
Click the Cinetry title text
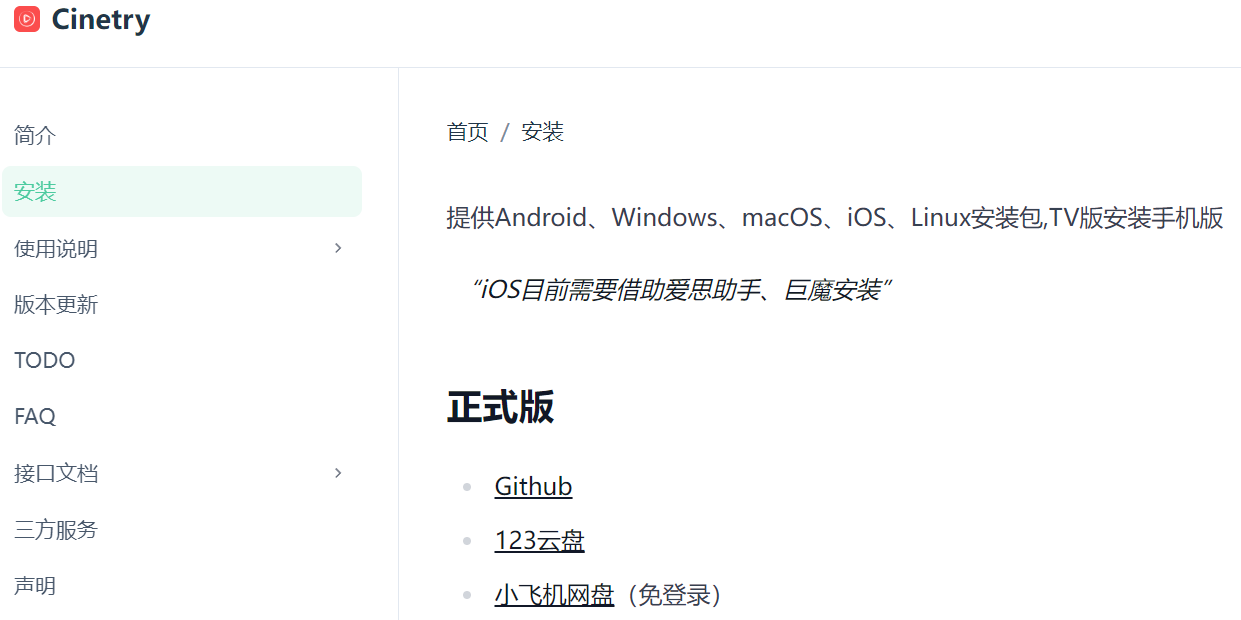(x=100, y=19)
